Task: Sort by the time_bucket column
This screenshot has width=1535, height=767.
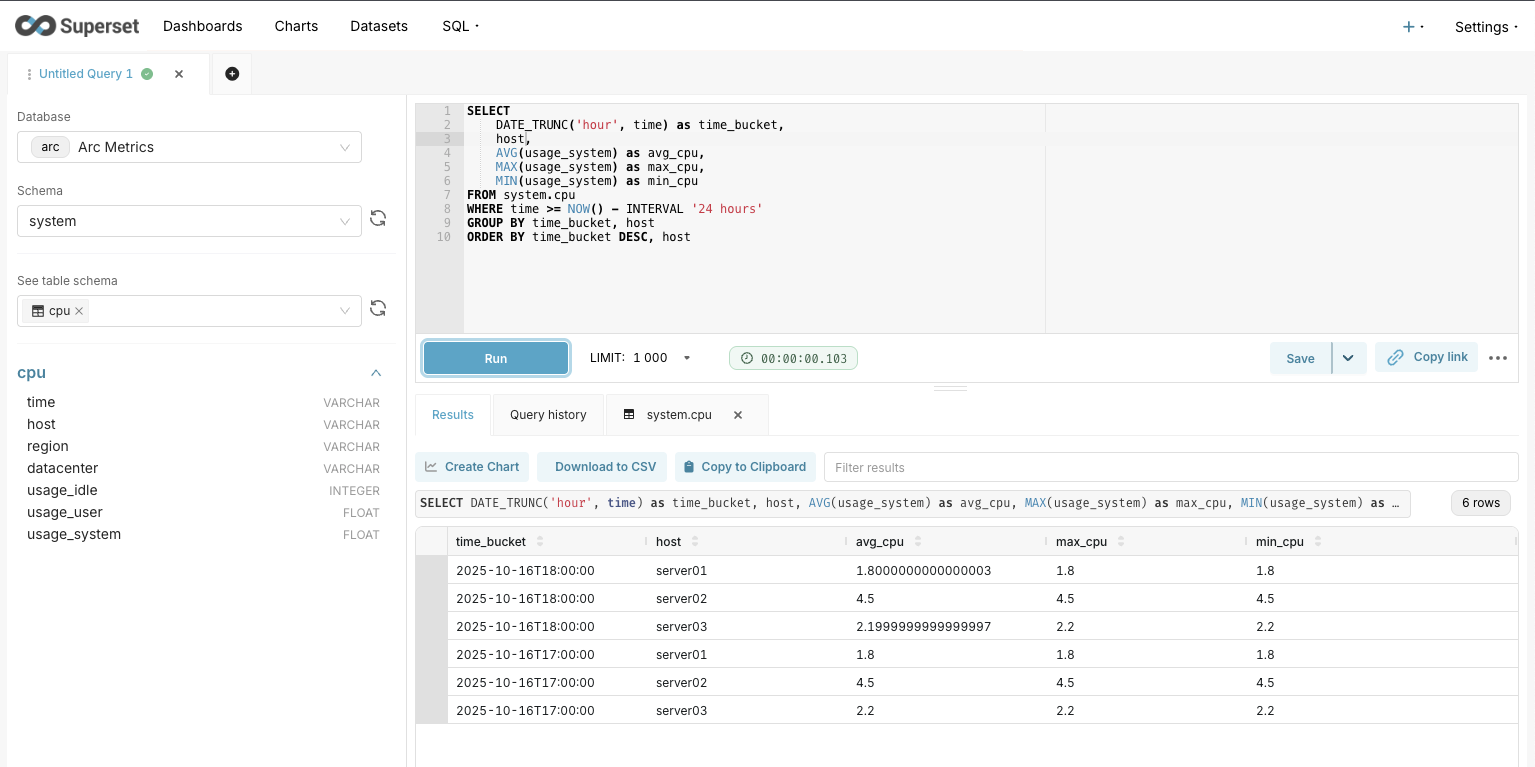Action: pyautogui.click(x=540, y=542)
